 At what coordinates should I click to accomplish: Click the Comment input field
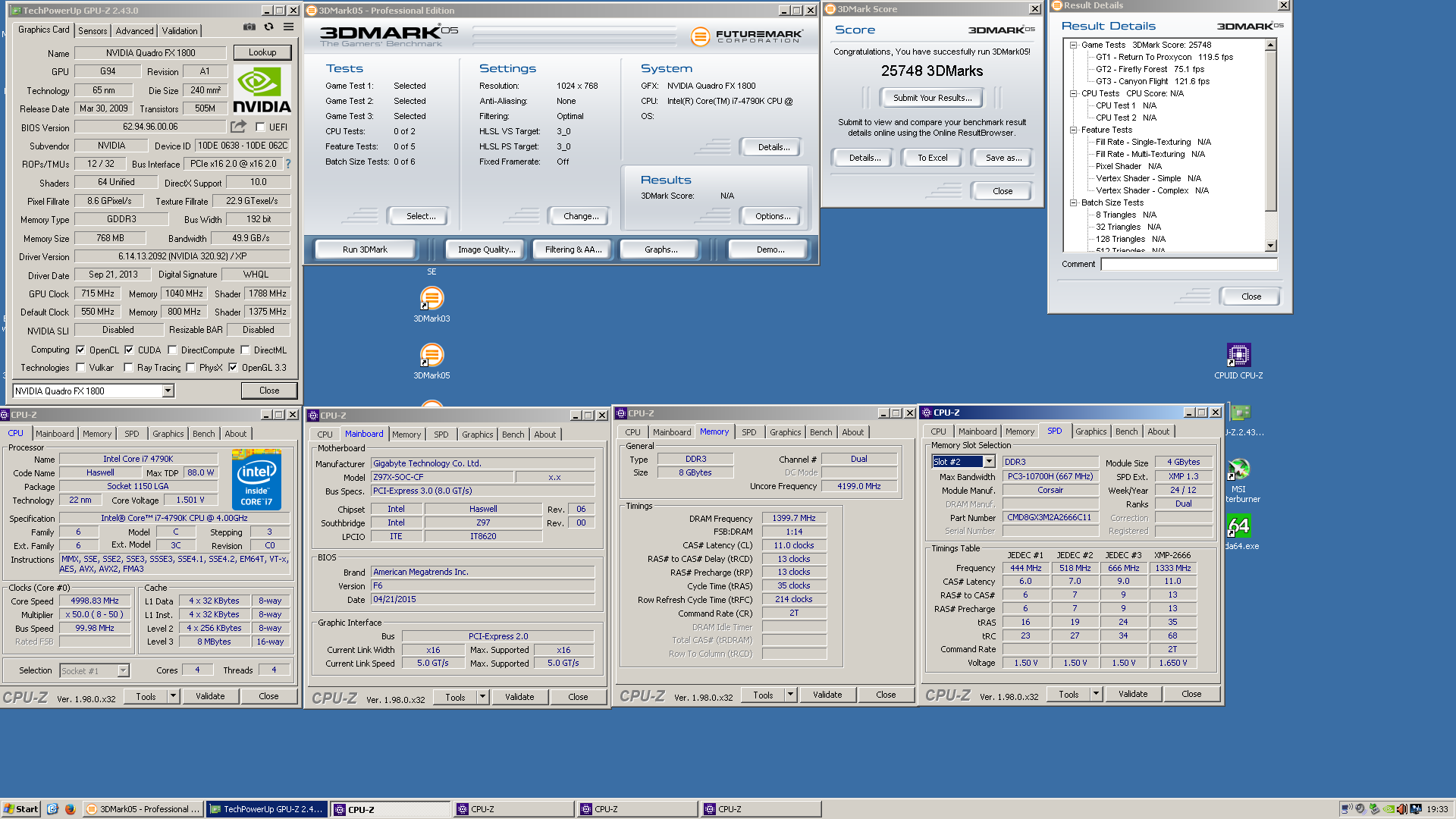1189,265
